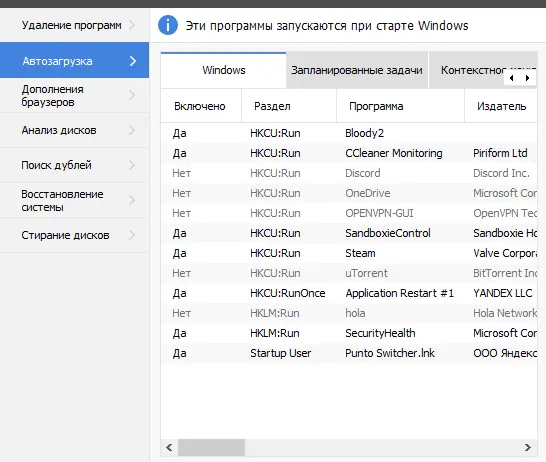Image resolution: width=546 pixels, height=462 pixels.
Task: Click white chevron next to Автозагрузка
Action: pyautogui.click(x=133, y=61)
